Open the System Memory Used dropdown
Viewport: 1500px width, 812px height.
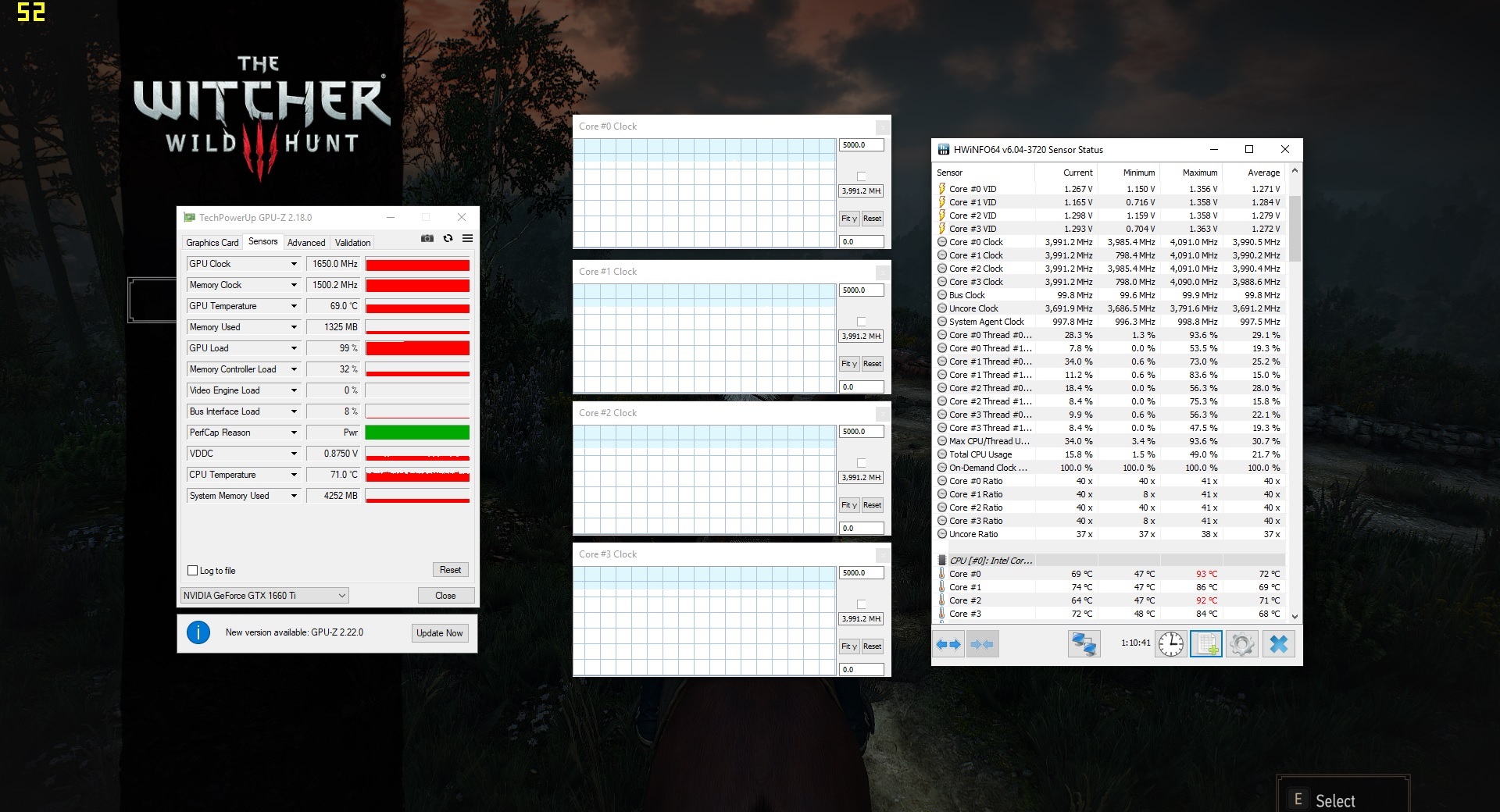coord(294,496)
